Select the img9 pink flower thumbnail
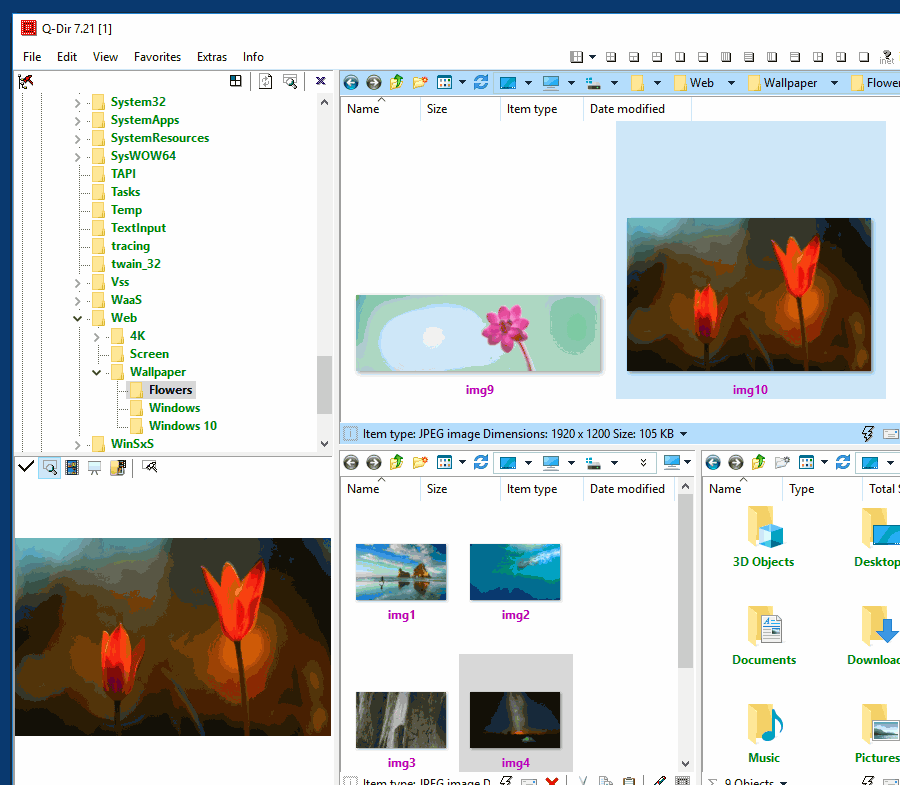This screenshot has width=900, height=785. coord(479,334)
